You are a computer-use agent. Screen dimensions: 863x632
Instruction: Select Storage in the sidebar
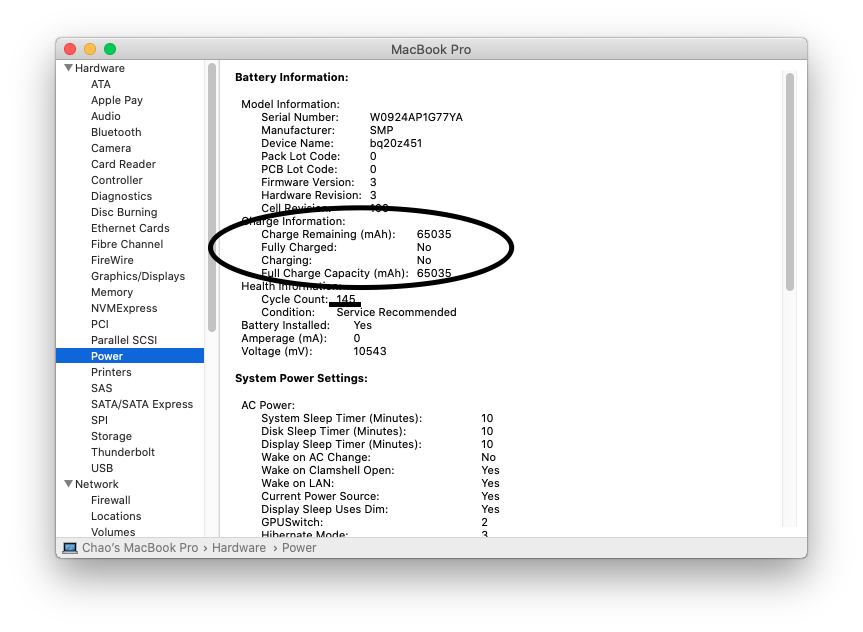coord(111,435)
